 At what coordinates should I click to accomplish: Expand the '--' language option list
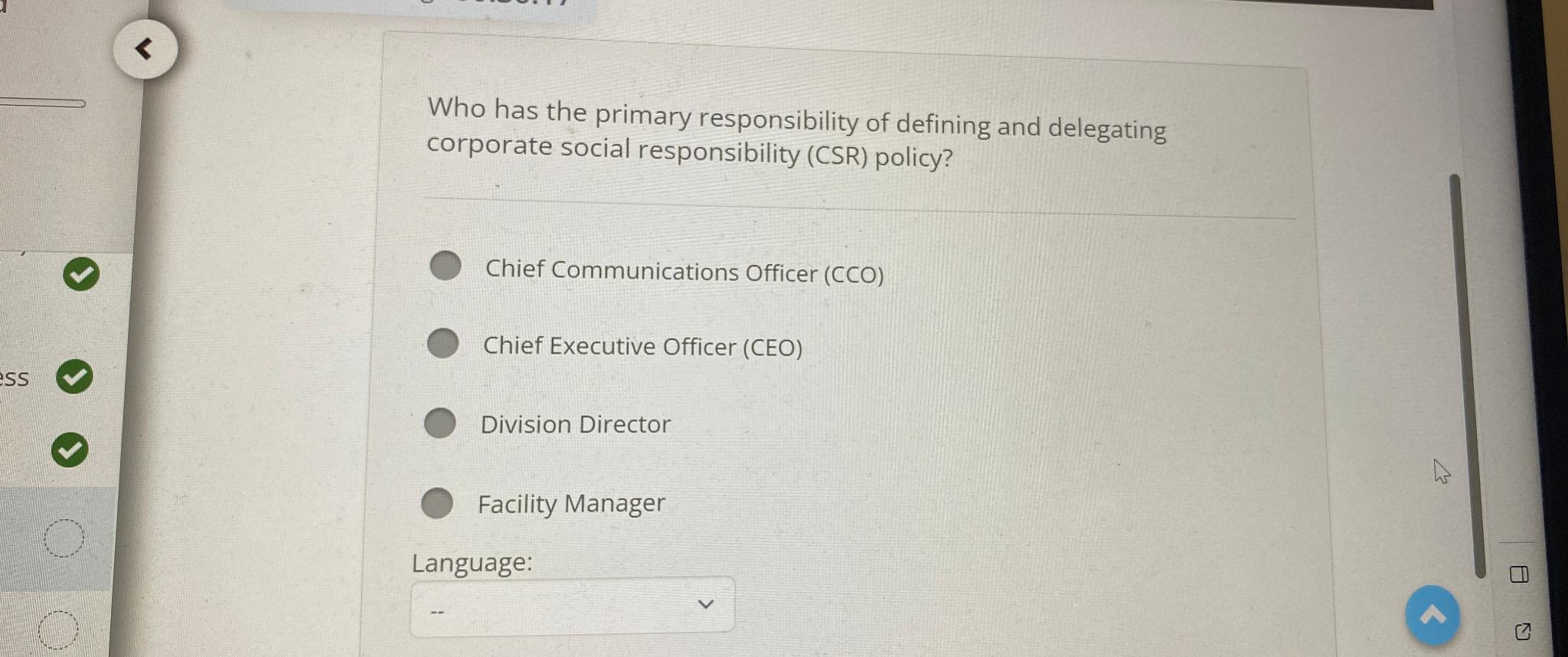[x=571, y=605]
